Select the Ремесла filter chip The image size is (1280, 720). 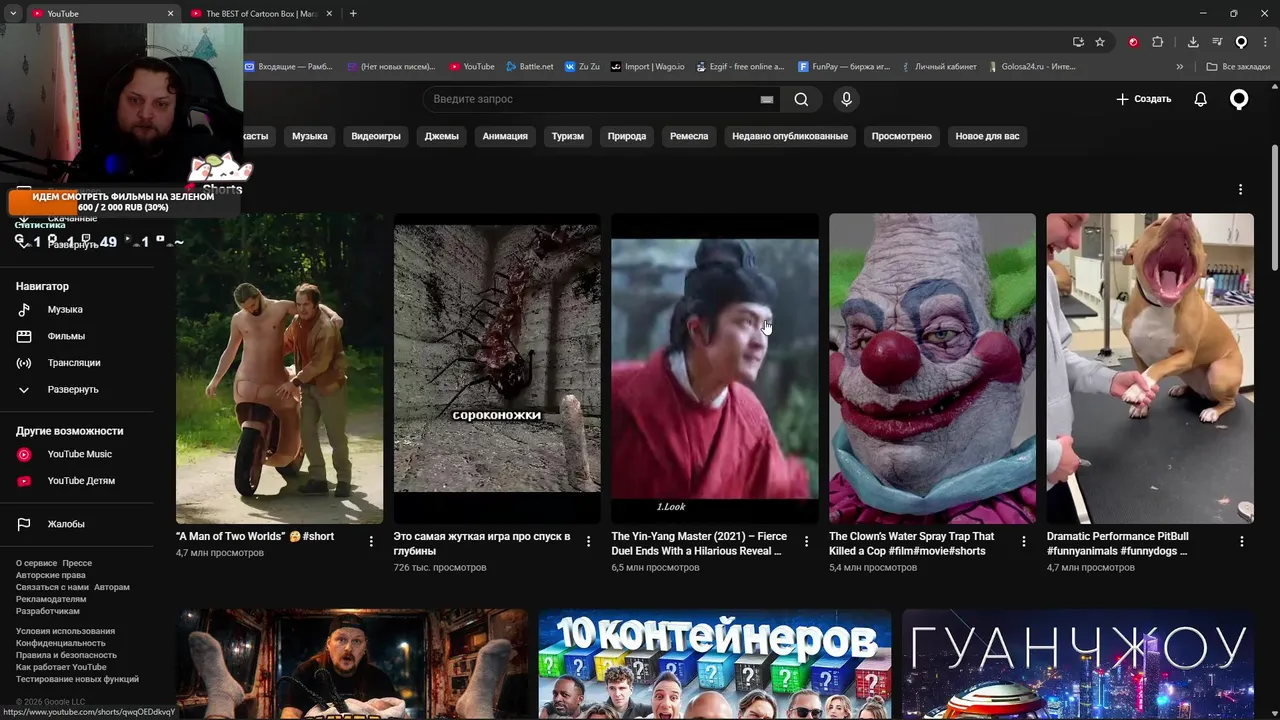[689, 136]
